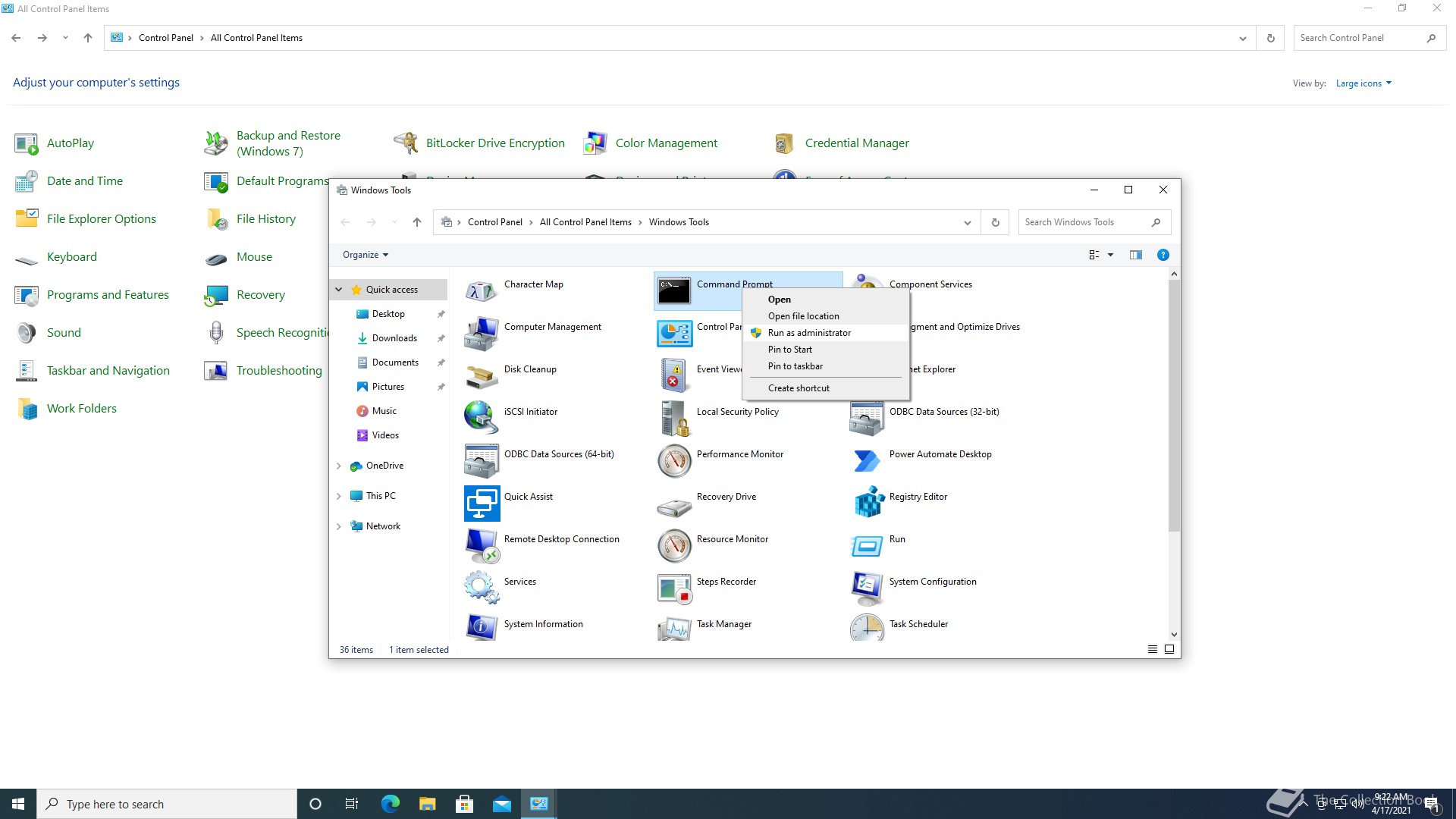Image resolution: width=1456 pixels, height=819 pixels.
Task: Open the Organize dropdown
Action: click(366, 255)
